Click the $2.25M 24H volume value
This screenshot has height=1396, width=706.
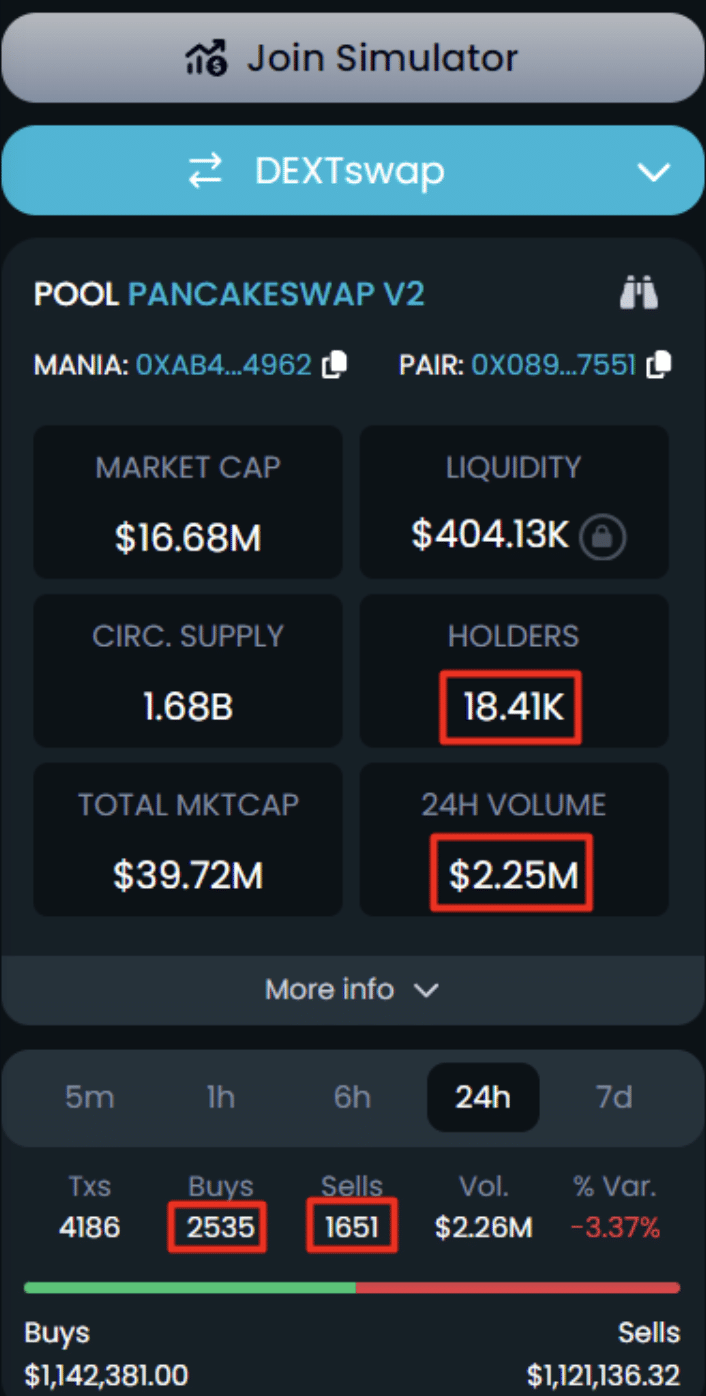(512, 875)
